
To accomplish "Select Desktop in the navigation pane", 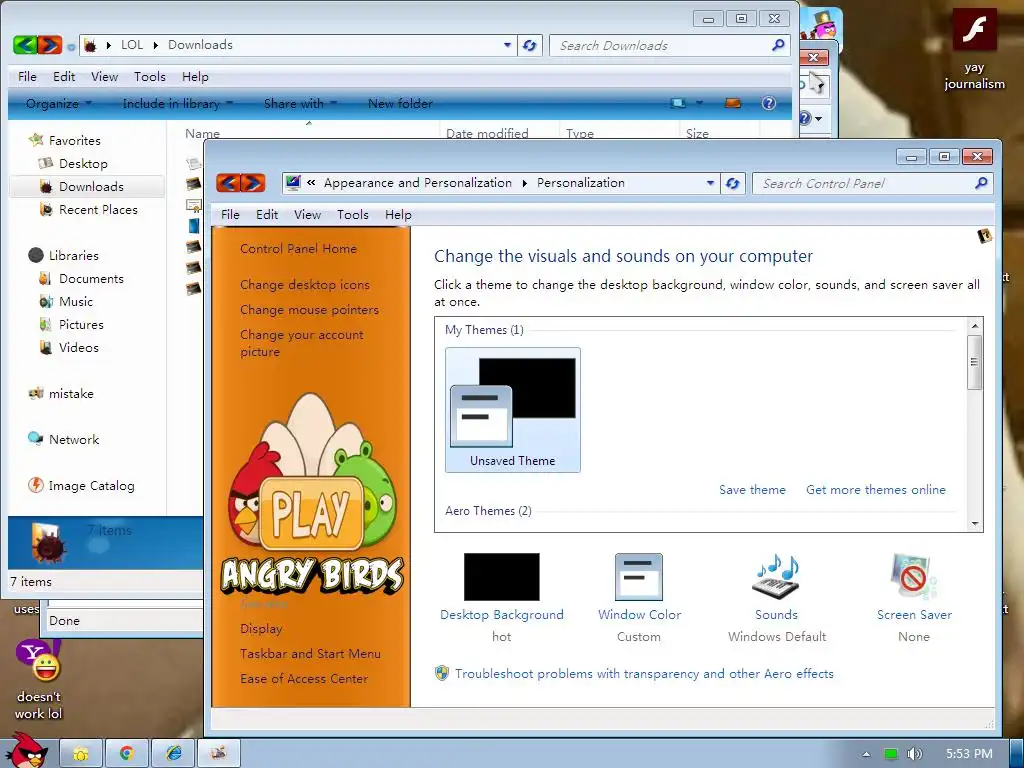I will click(83, 163).
